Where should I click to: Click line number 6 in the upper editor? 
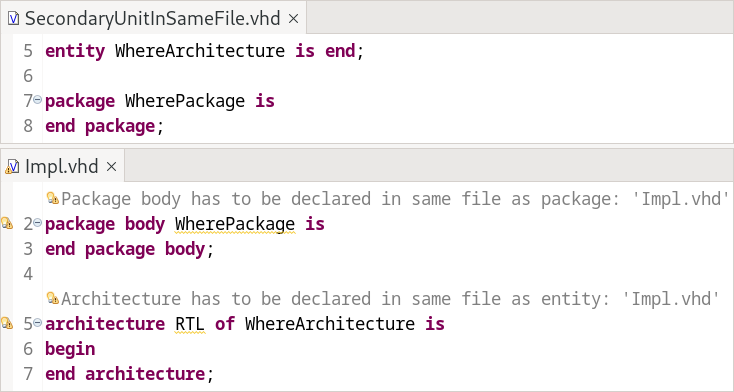[x=28, y=75]
